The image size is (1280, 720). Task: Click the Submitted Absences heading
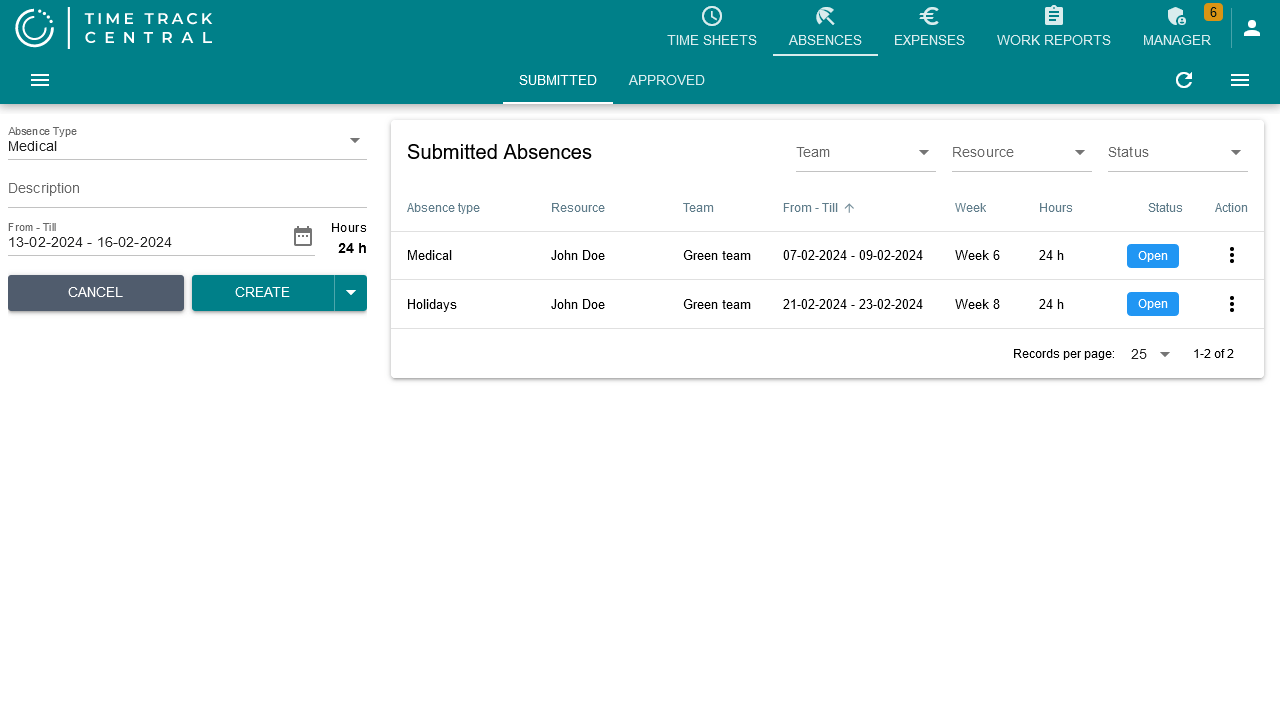click(499, 152)
